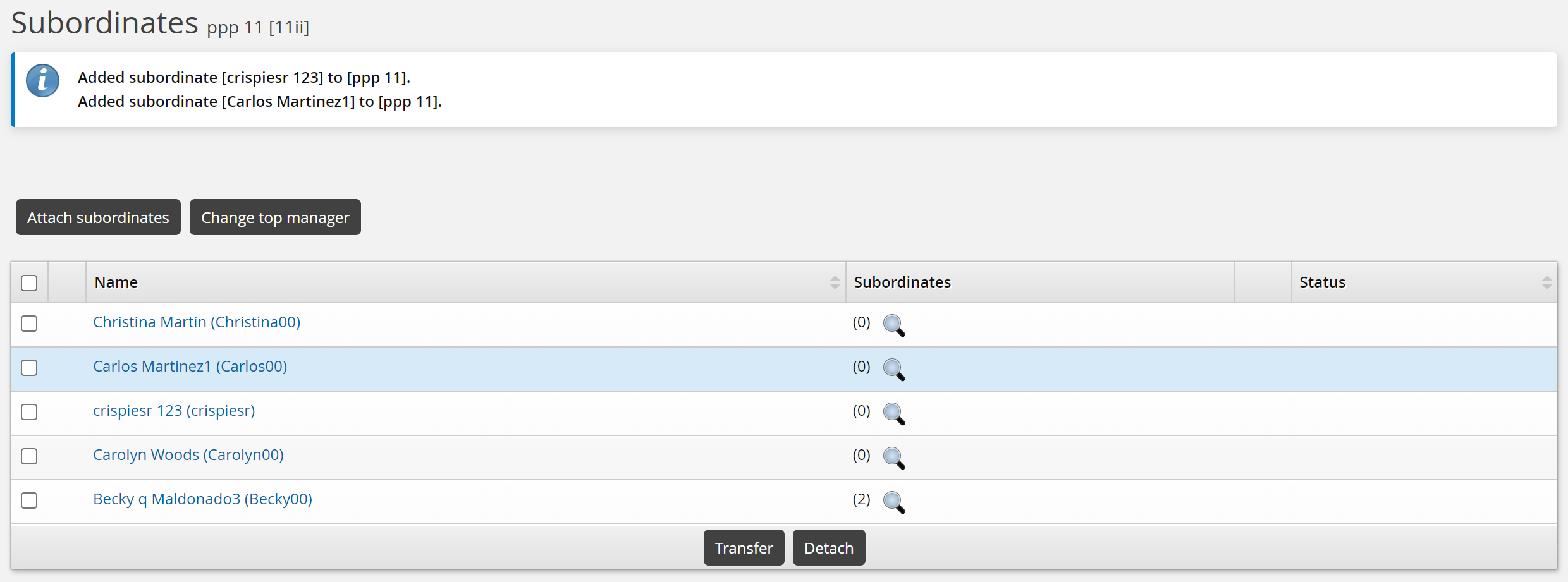Click magnifier icon for Christina Martin row
This screenshot has height=582, width=1568.
pos(893,325)
